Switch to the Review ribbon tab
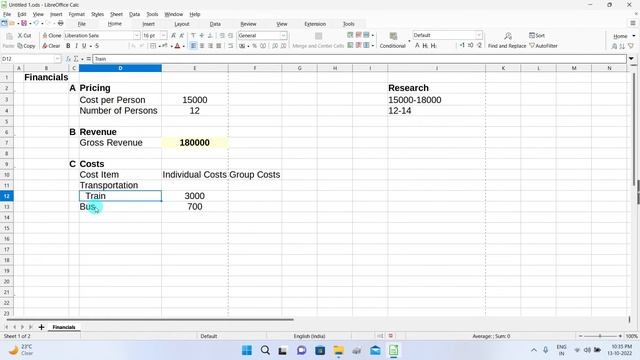640x360 pixels. [x=248, y=24]
